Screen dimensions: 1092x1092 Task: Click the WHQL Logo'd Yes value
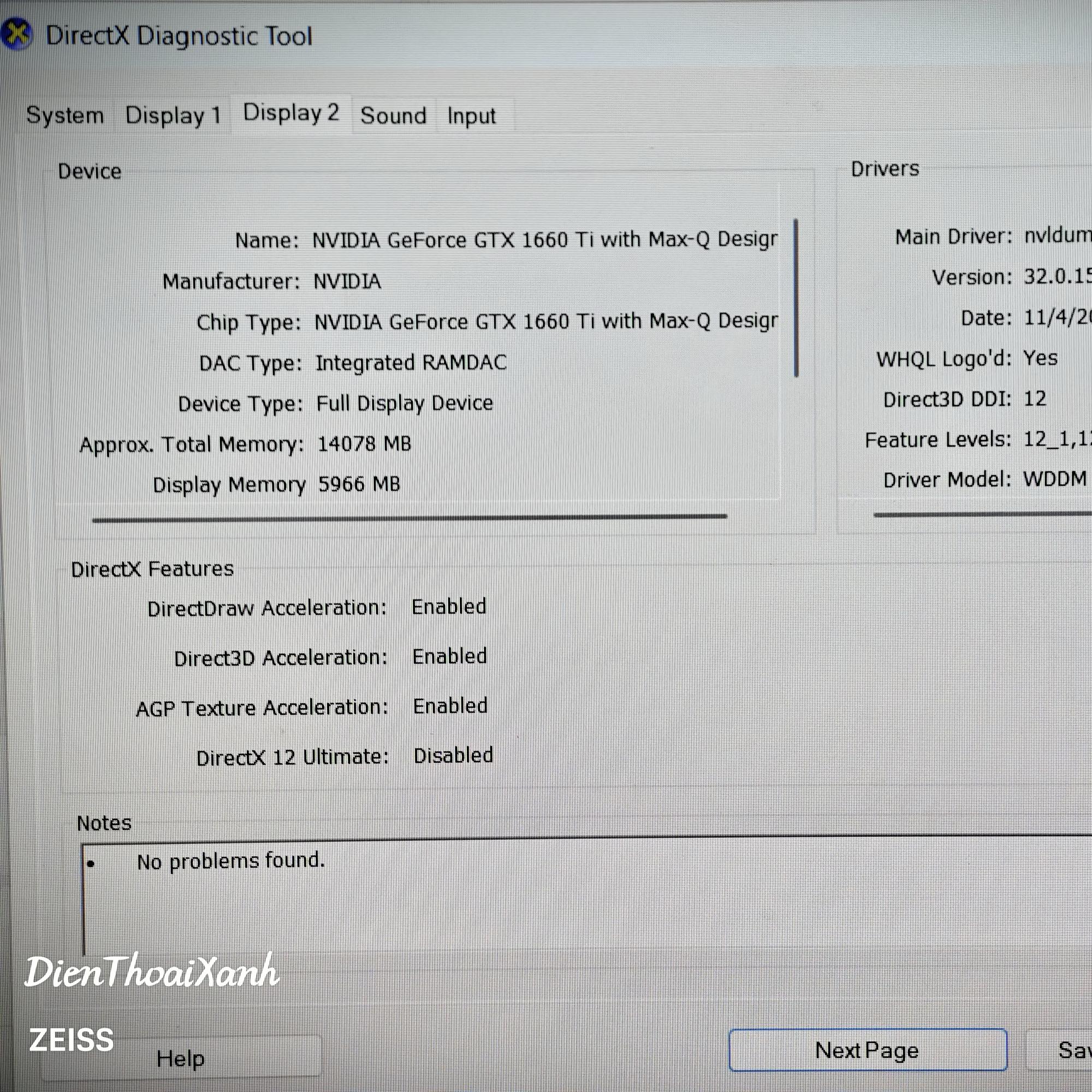[1041, 358]
